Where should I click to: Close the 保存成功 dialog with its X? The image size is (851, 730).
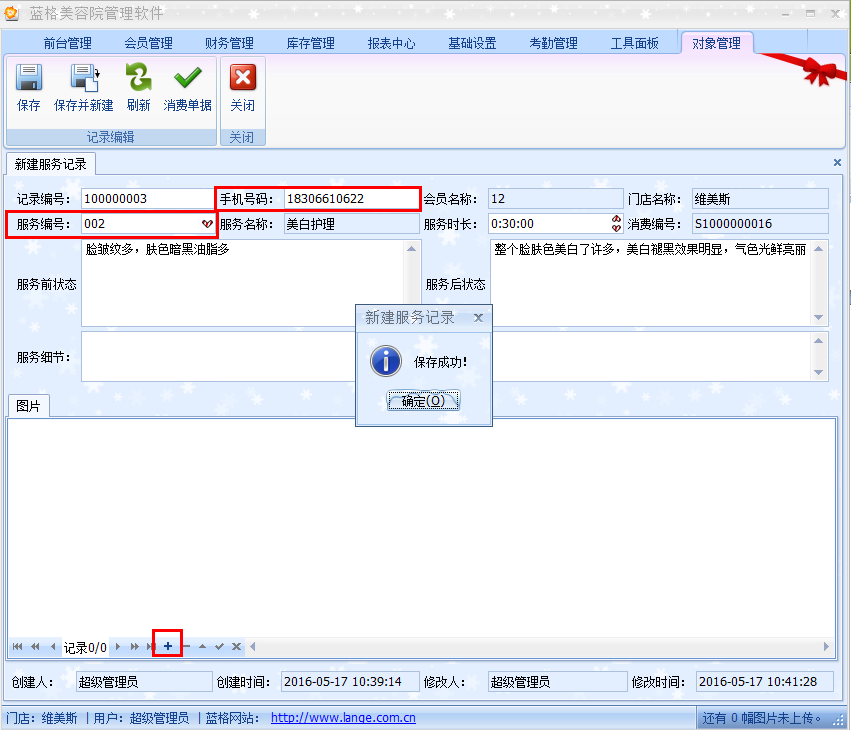click(478, 318)
